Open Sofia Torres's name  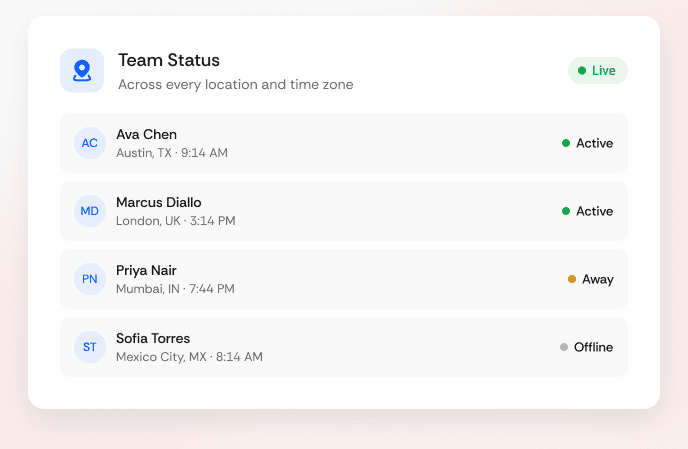tap(153, 338)
